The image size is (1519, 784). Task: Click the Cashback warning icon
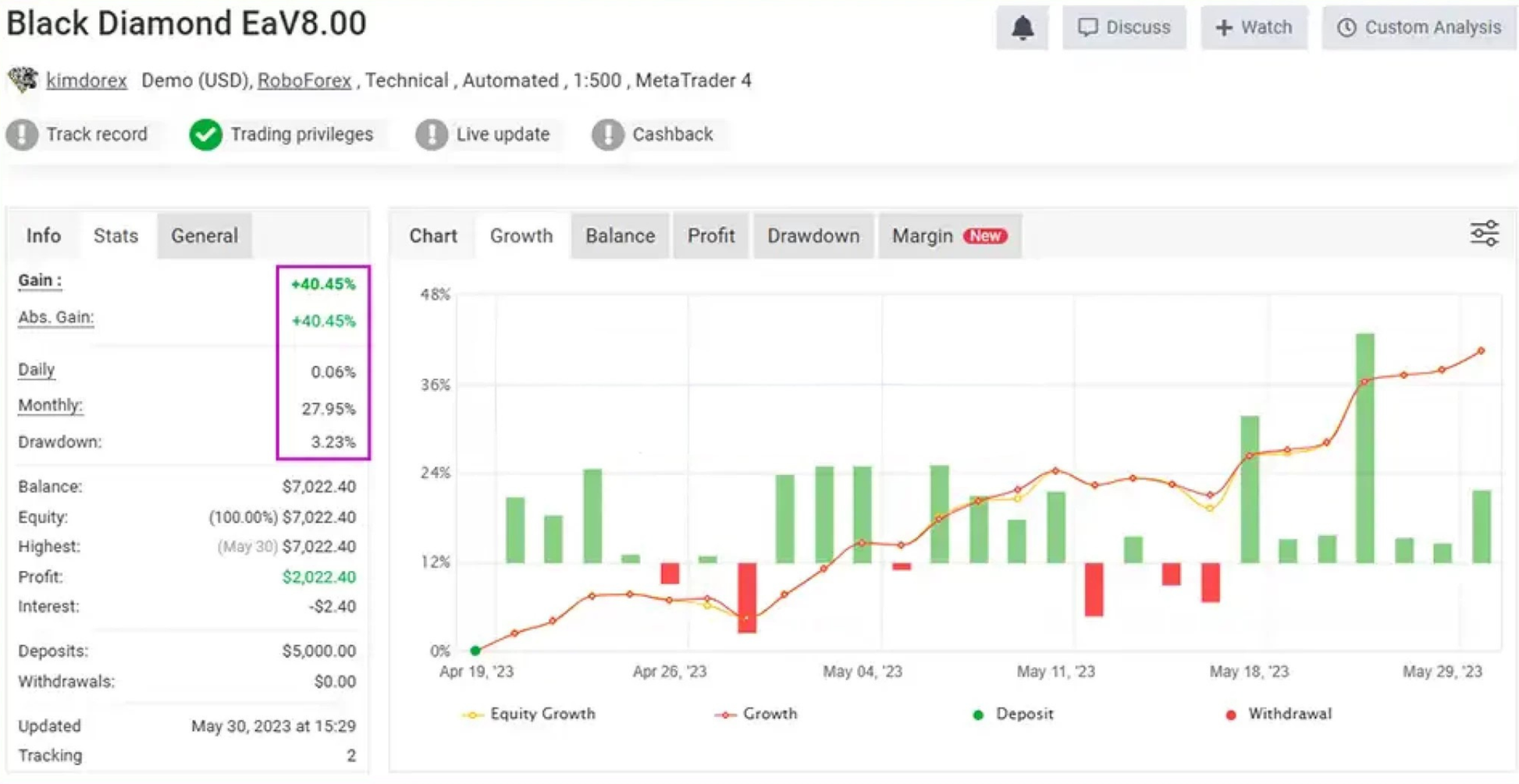[607, 135]
